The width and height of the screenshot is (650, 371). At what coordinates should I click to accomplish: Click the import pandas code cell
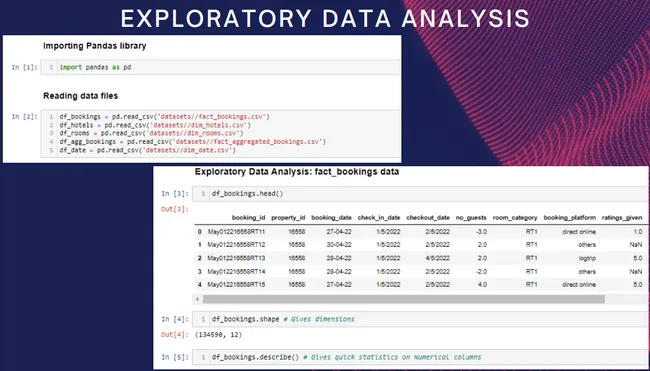click(220, 67)
